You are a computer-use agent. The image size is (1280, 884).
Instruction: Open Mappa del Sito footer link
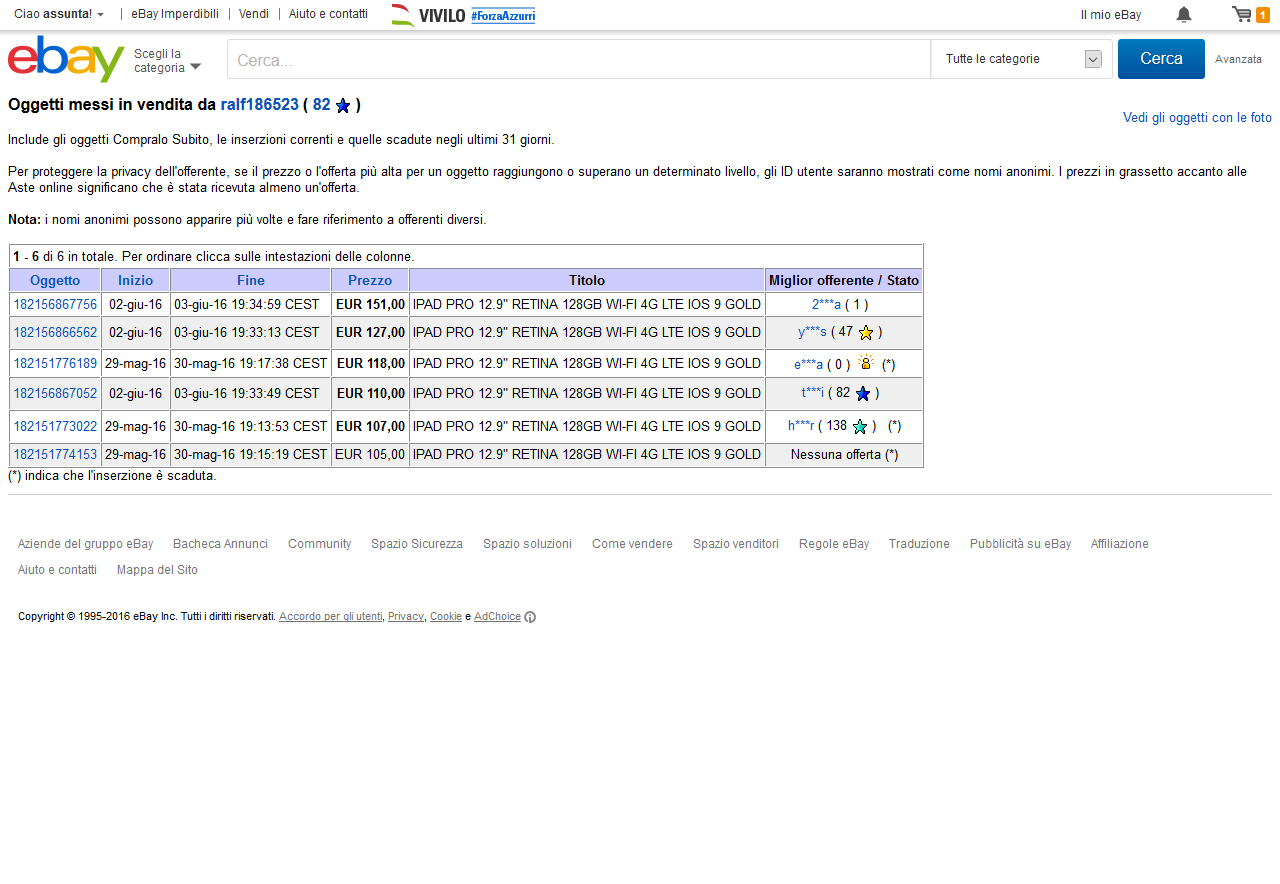click(x=157, y=570)
